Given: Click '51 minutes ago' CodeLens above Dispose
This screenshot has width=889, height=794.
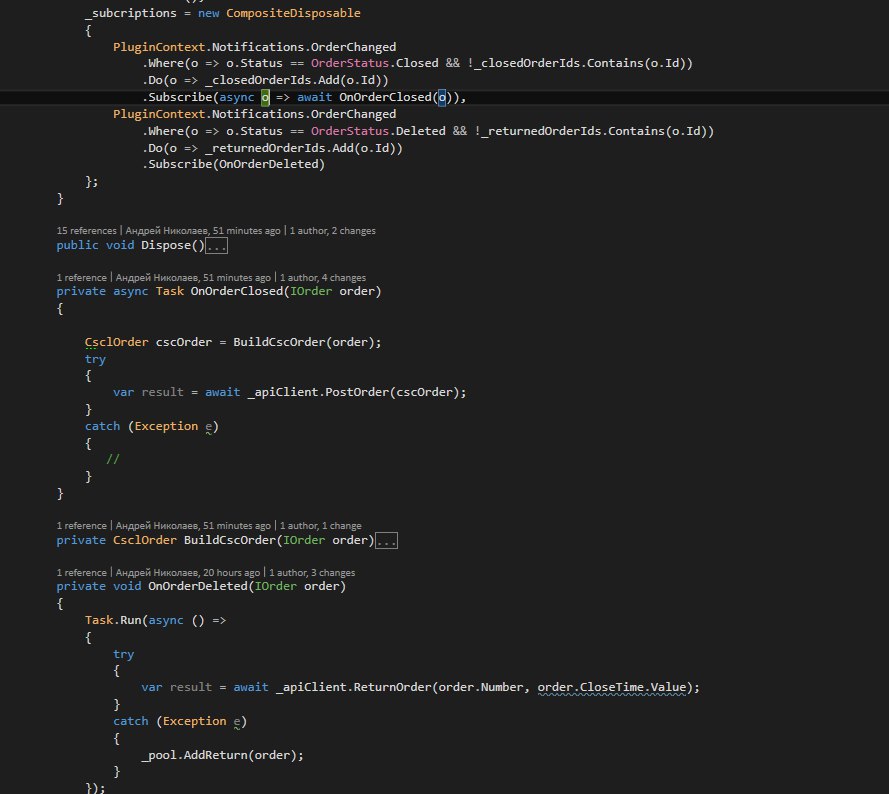Looking at the screenshot, I should tap(203, 231).
